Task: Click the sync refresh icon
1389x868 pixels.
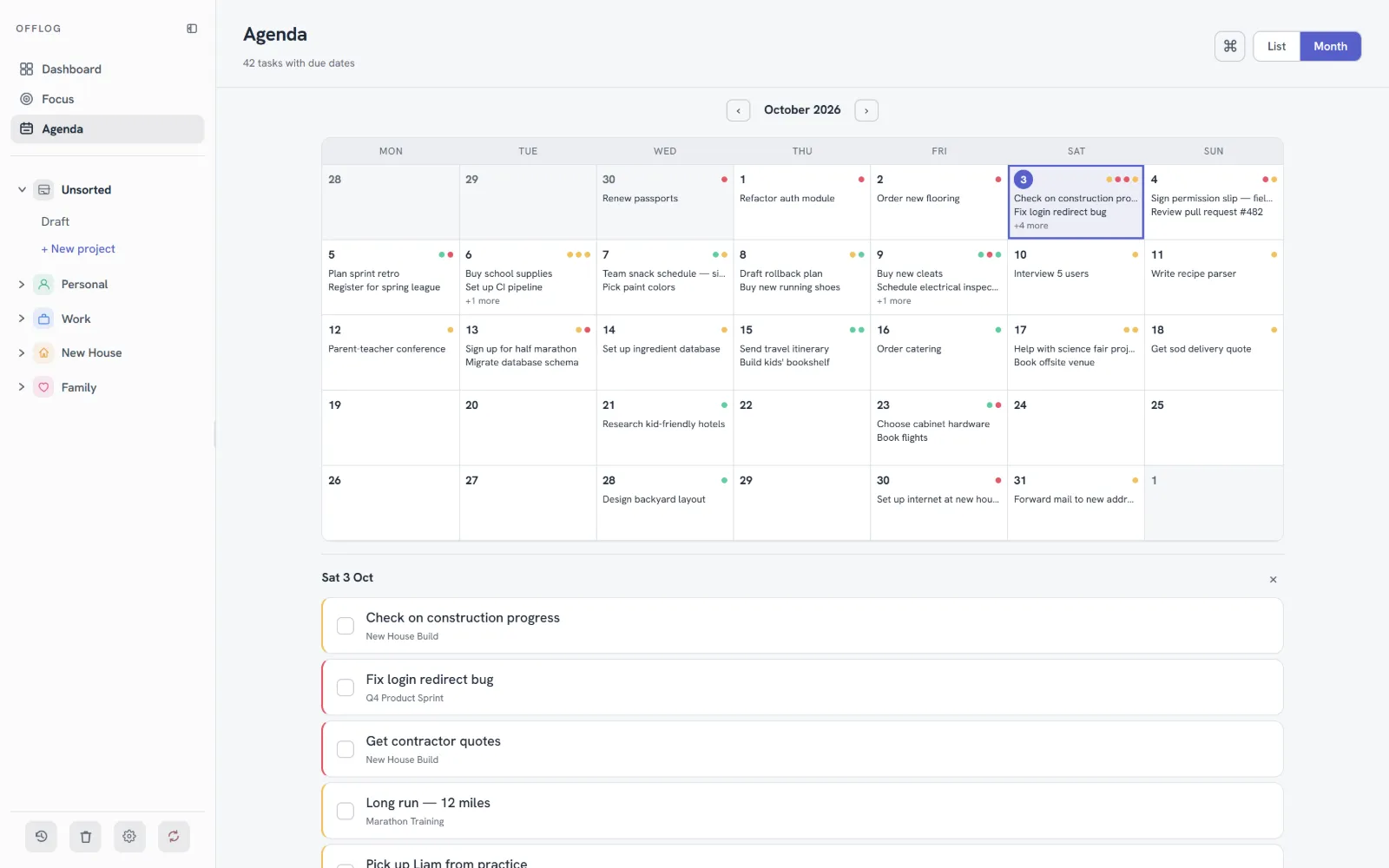Action: pyautogui.click(x=174, y=837)
